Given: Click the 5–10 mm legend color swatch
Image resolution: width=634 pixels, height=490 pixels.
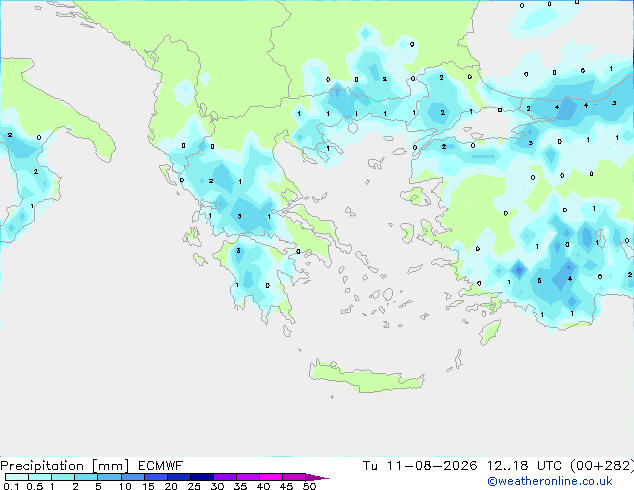Looking at the screenshot, I should pyautogui.click(x=109, y=477).
